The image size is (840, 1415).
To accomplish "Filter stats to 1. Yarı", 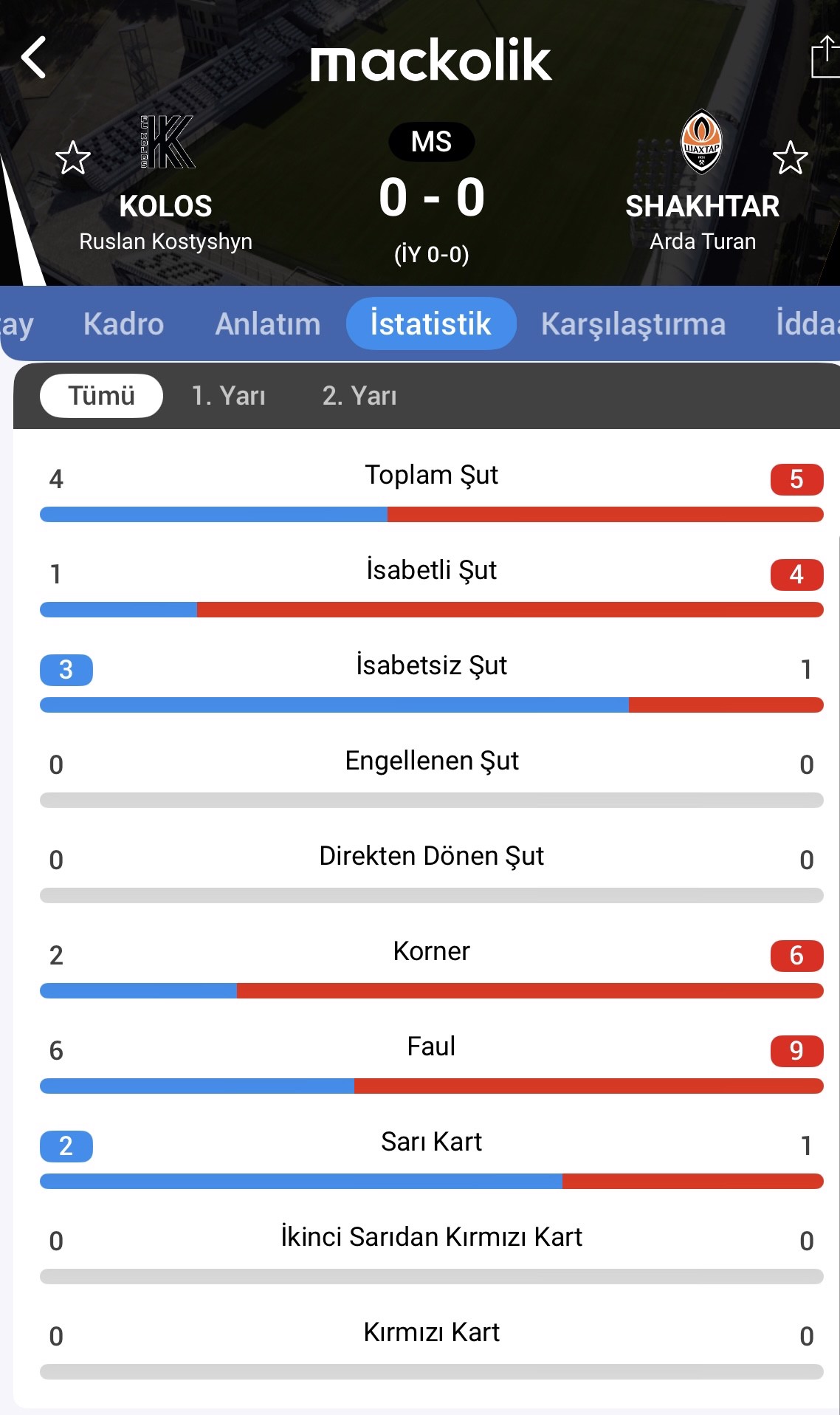I will pos(228,396).
